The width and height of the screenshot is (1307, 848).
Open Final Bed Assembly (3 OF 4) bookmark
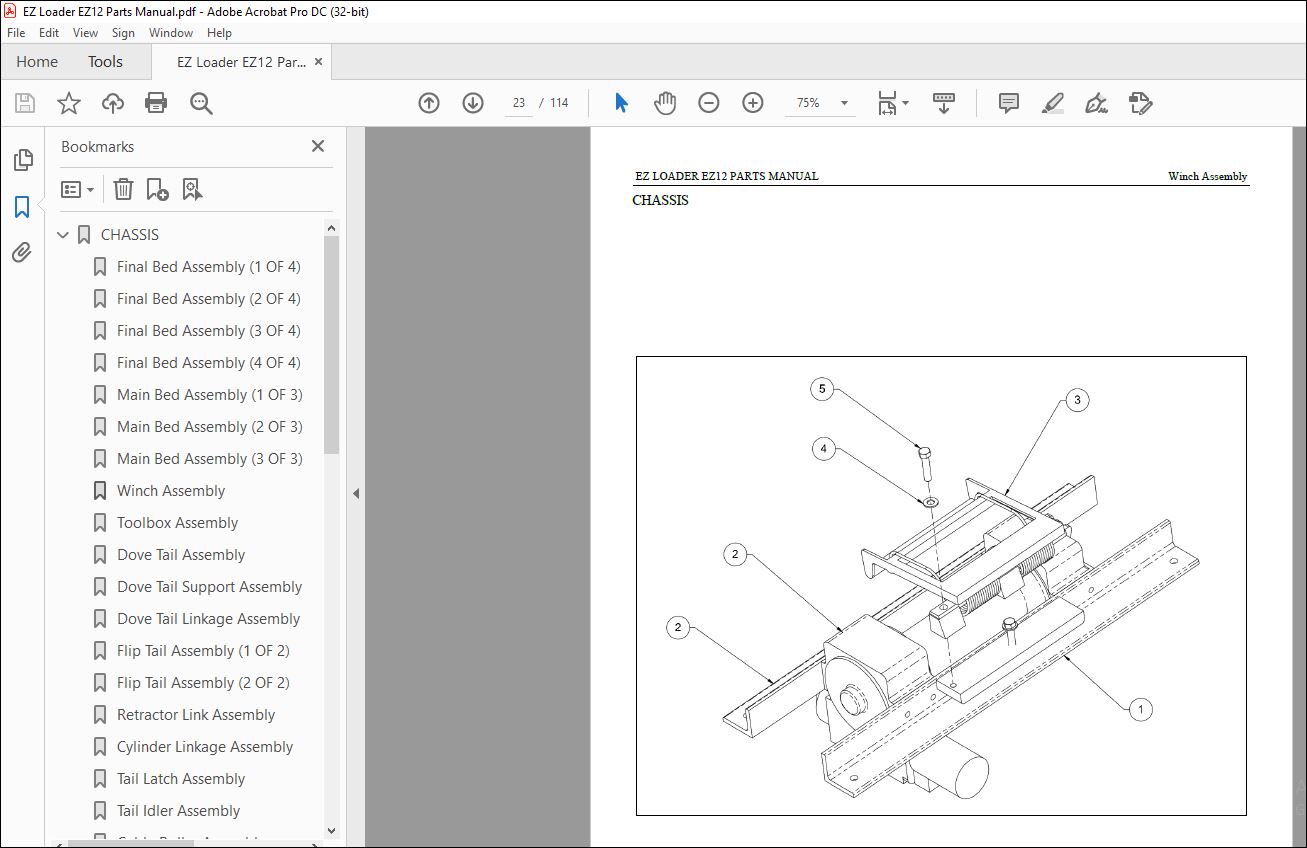(x=208, y=331)
